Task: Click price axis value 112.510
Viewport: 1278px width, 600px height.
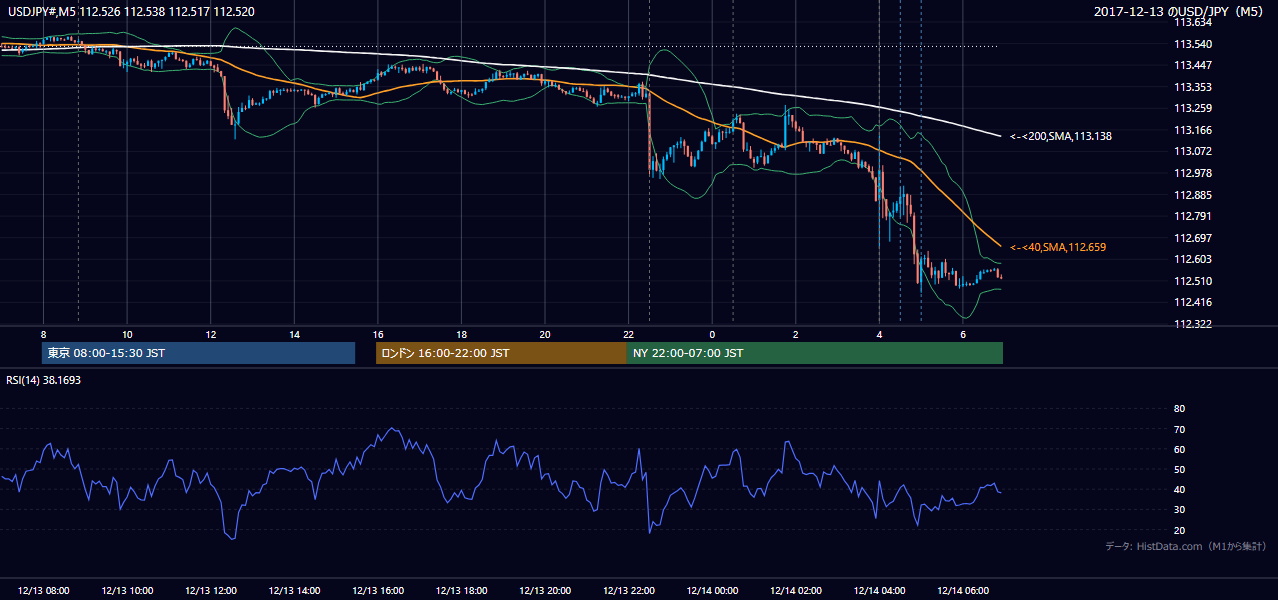Action: tap(1191, 281)
